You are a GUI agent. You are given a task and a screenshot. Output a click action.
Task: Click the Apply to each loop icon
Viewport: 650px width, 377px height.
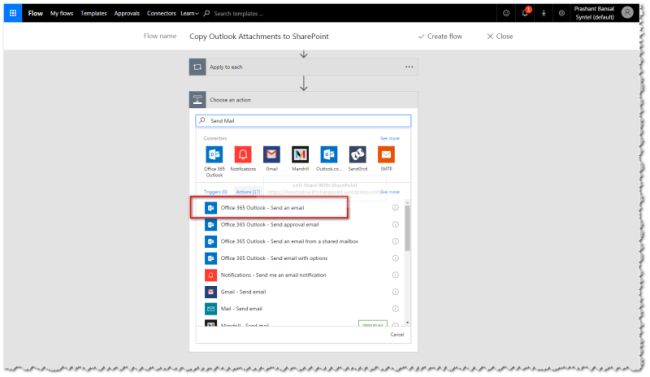click(x=197, y=67)
